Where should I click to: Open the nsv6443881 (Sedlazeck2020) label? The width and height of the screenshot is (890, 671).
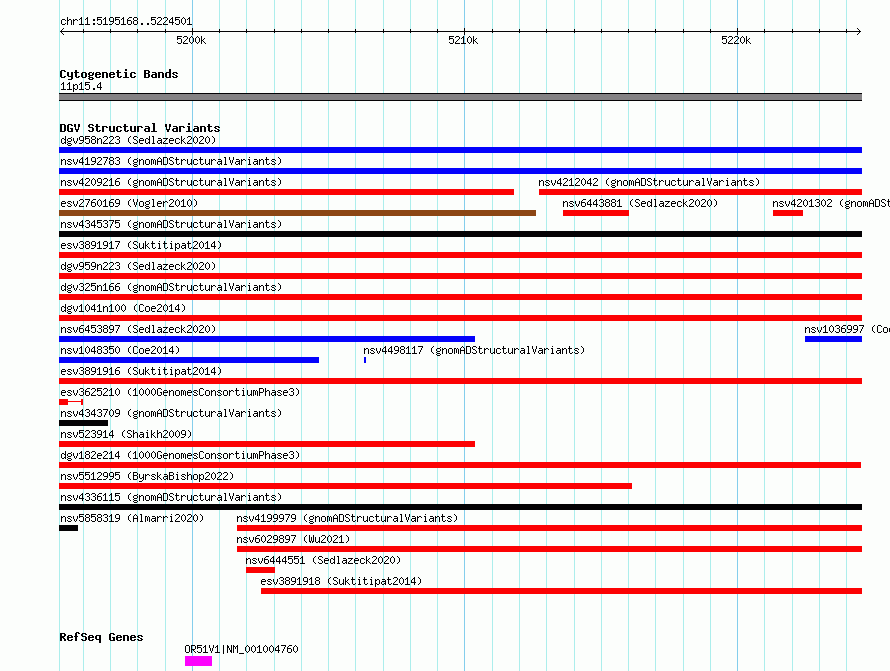(640, 203)
